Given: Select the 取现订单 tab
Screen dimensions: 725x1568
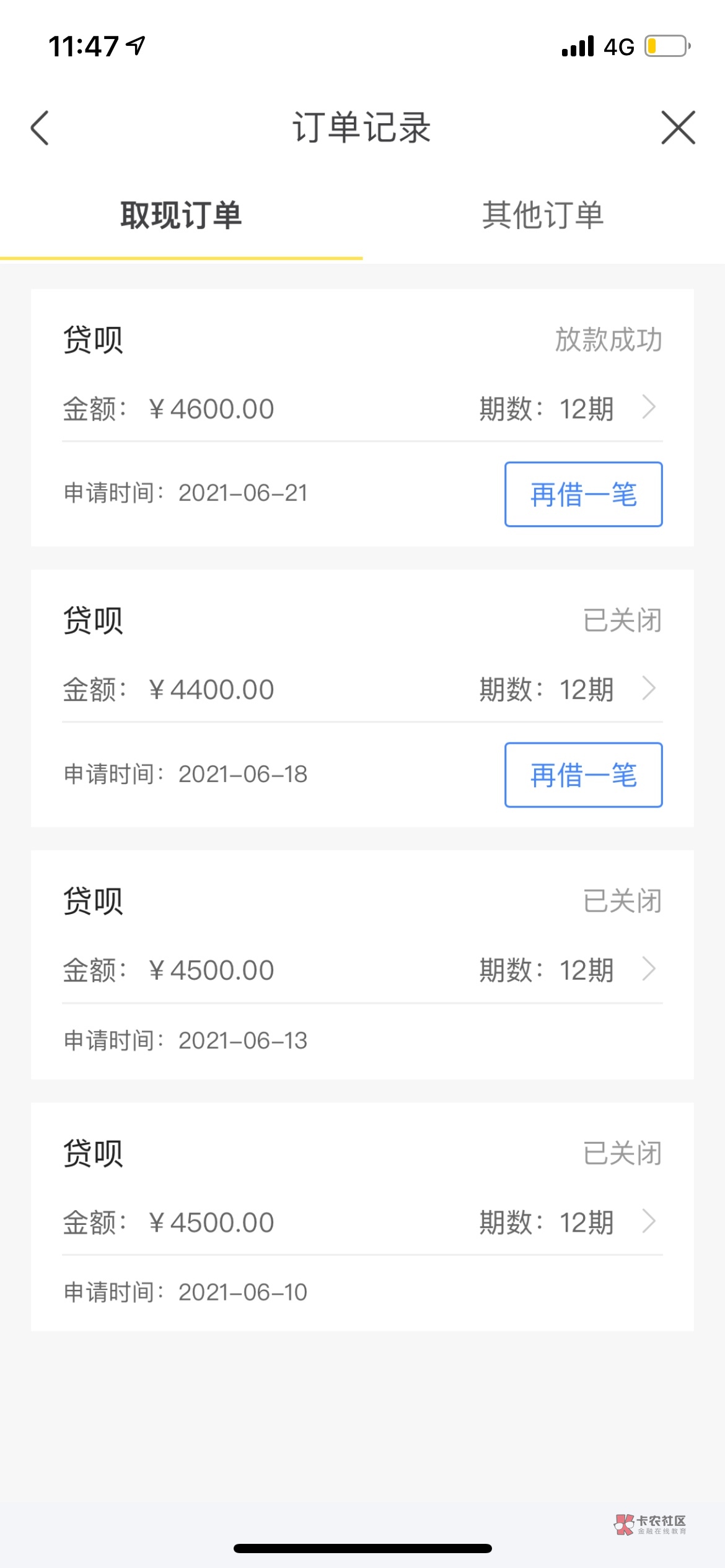Looking at the screenshot, I should (181, 216).
